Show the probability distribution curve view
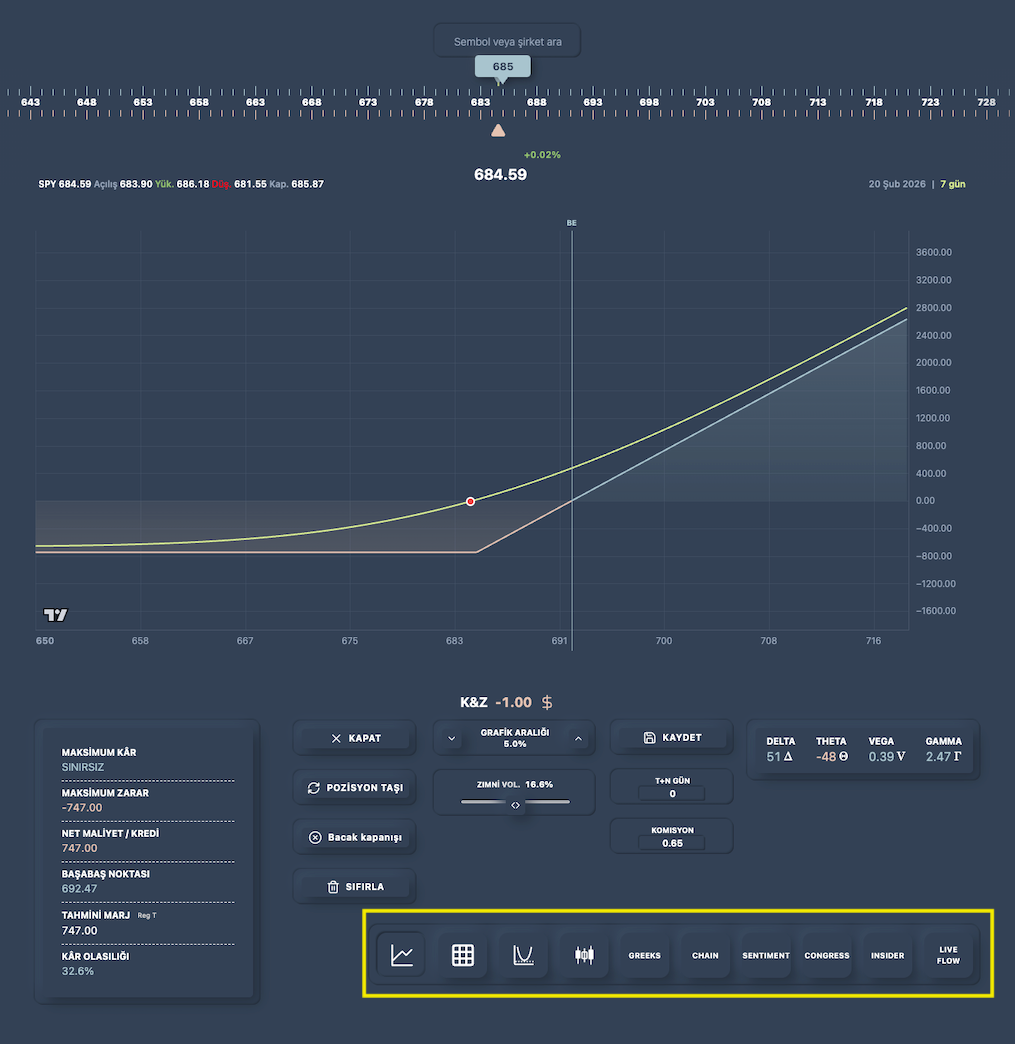This screenshot has height=1044, width=1015. (523, 955)
